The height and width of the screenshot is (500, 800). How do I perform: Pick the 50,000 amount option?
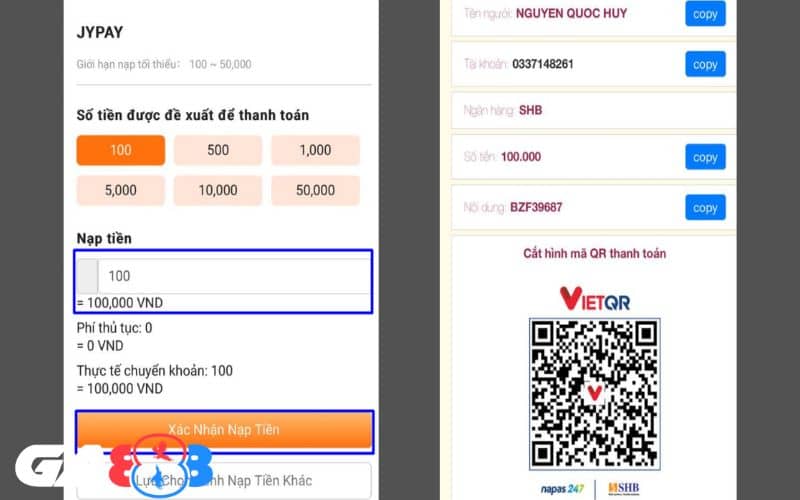315,190
